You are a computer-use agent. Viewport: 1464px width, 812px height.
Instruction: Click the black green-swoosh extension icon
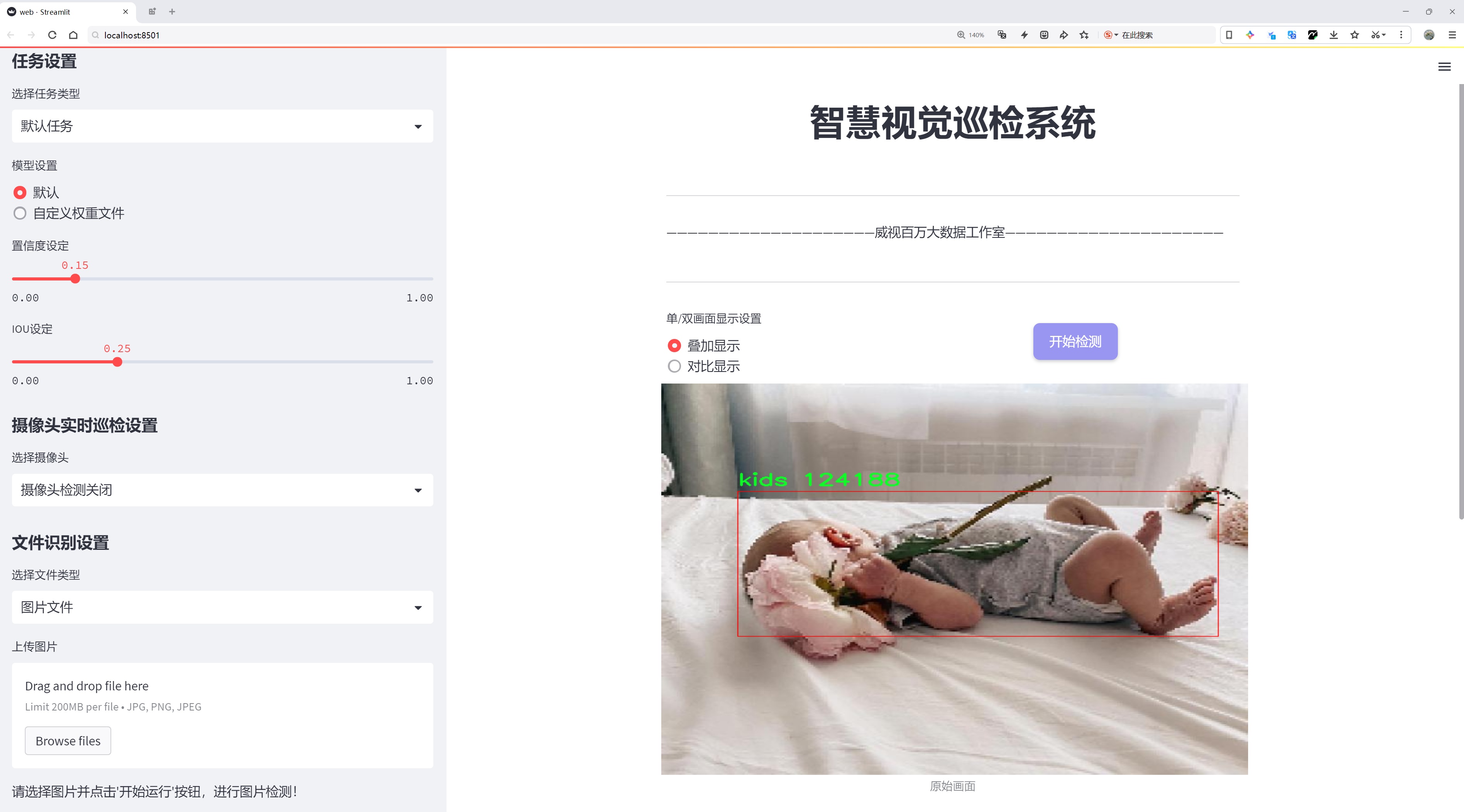click(1313, 35)
